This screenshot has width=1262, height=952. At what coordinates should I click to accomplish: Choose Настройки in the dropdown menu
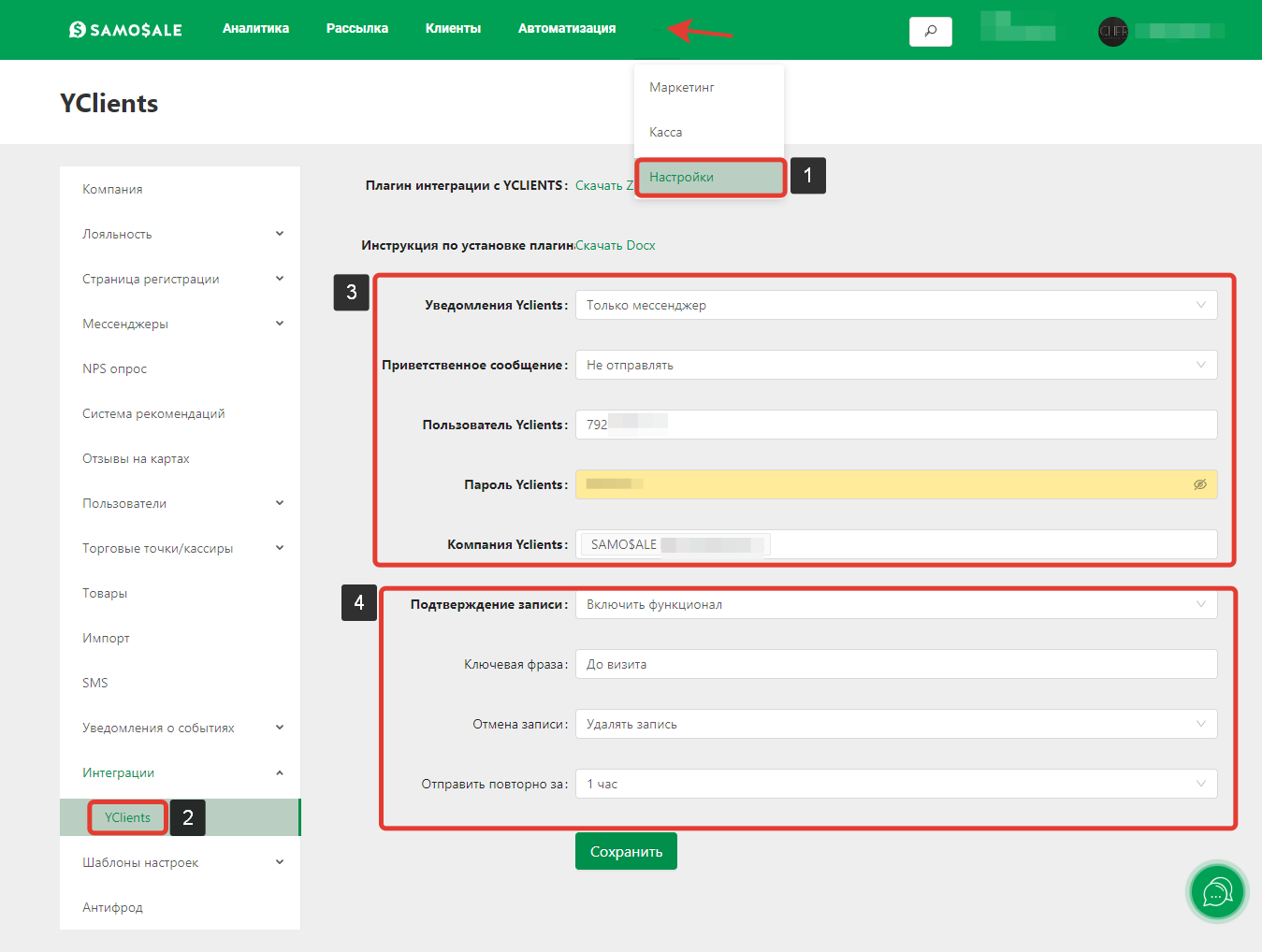coord(709,177)
